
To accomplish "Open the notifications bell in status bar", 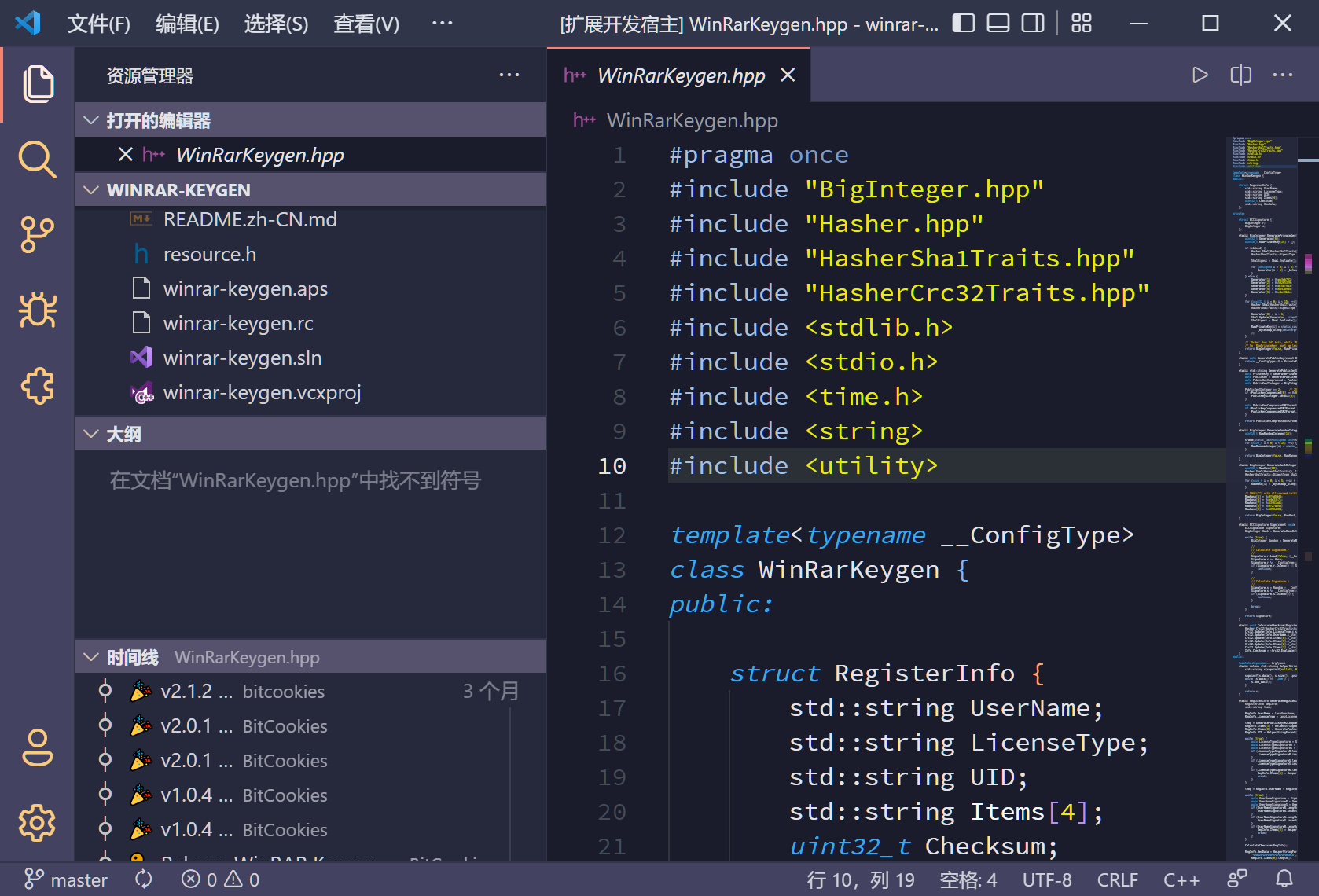I will (x=1284, y=879).
